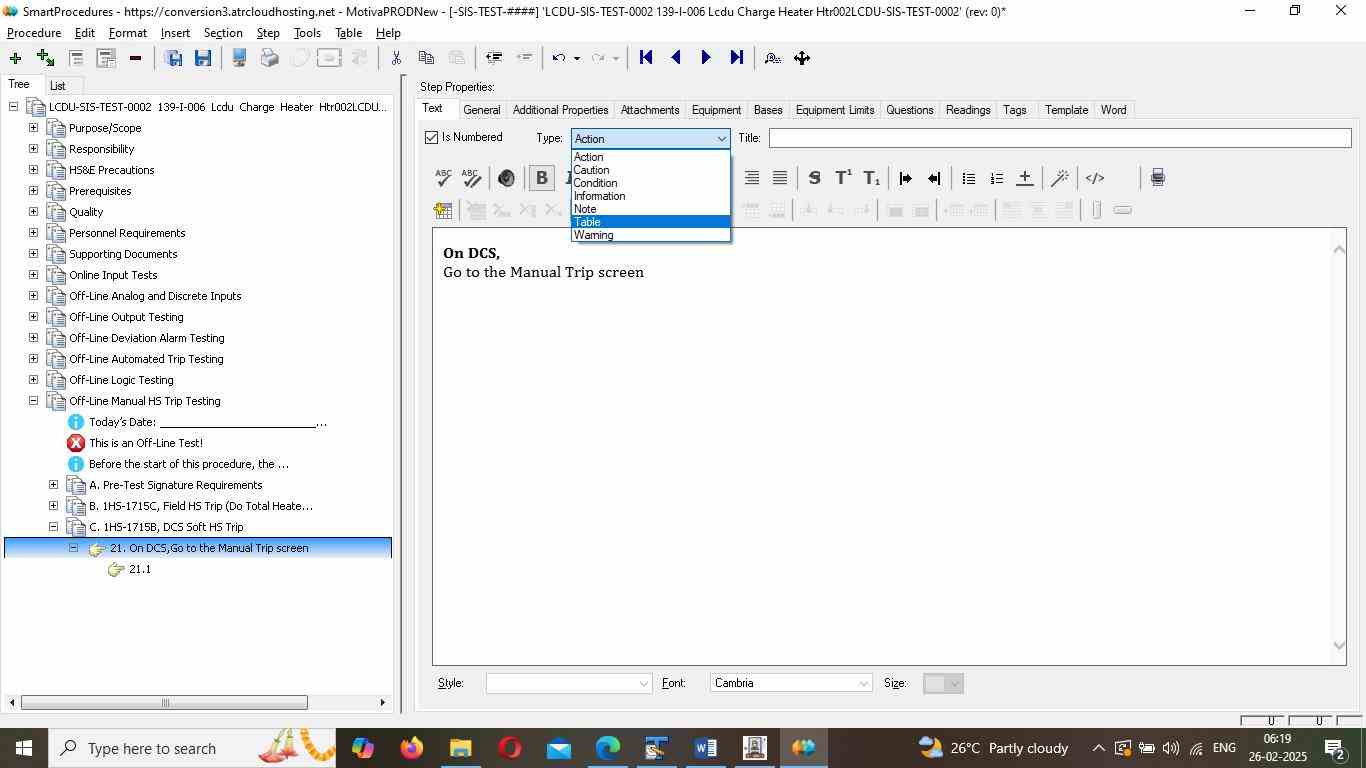The width and height of the screenshot is (1366, 768).
Task: Click the magic wand icon
Action: coord(1060,178)
